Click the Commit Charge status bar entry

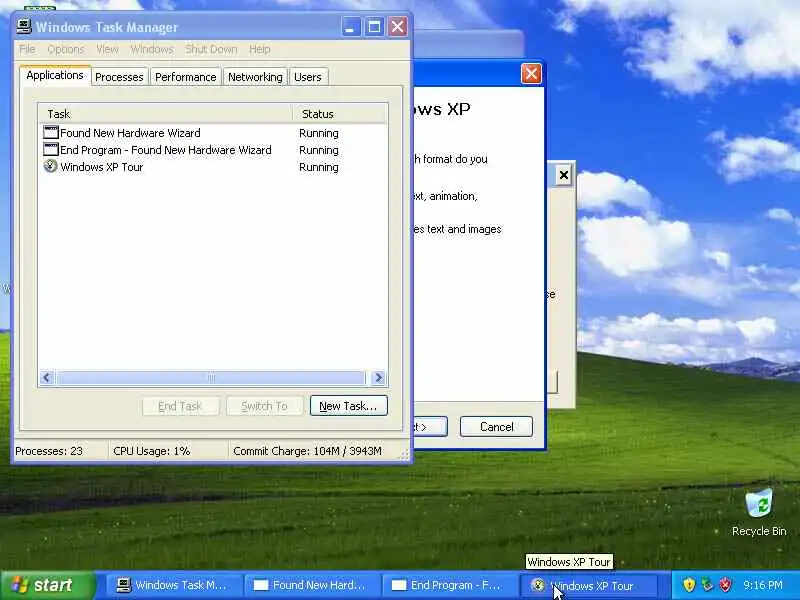click(307, 451)
